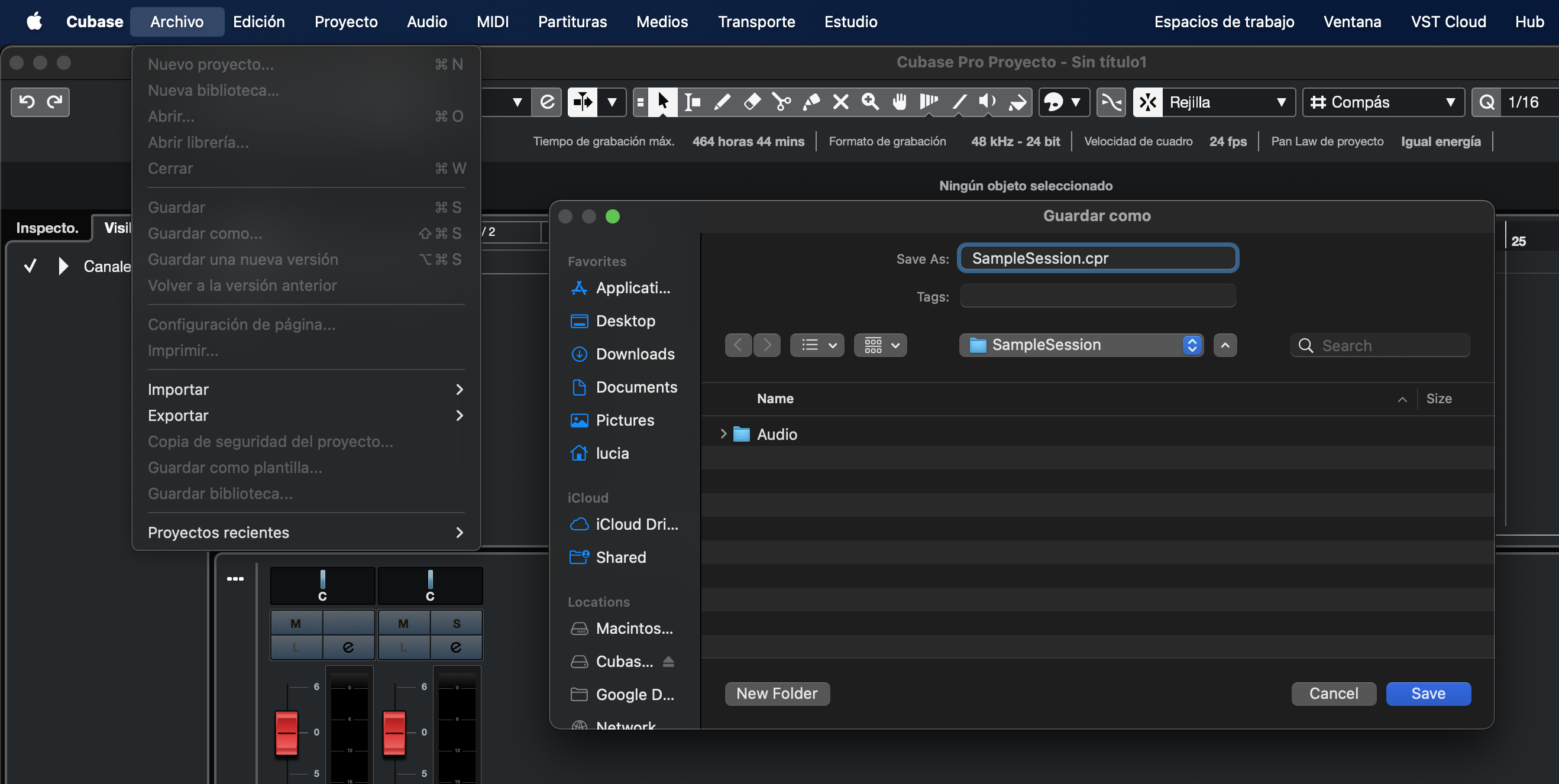Click the New Folder button
Screen dimensions: 1559x784
[777, 694]
